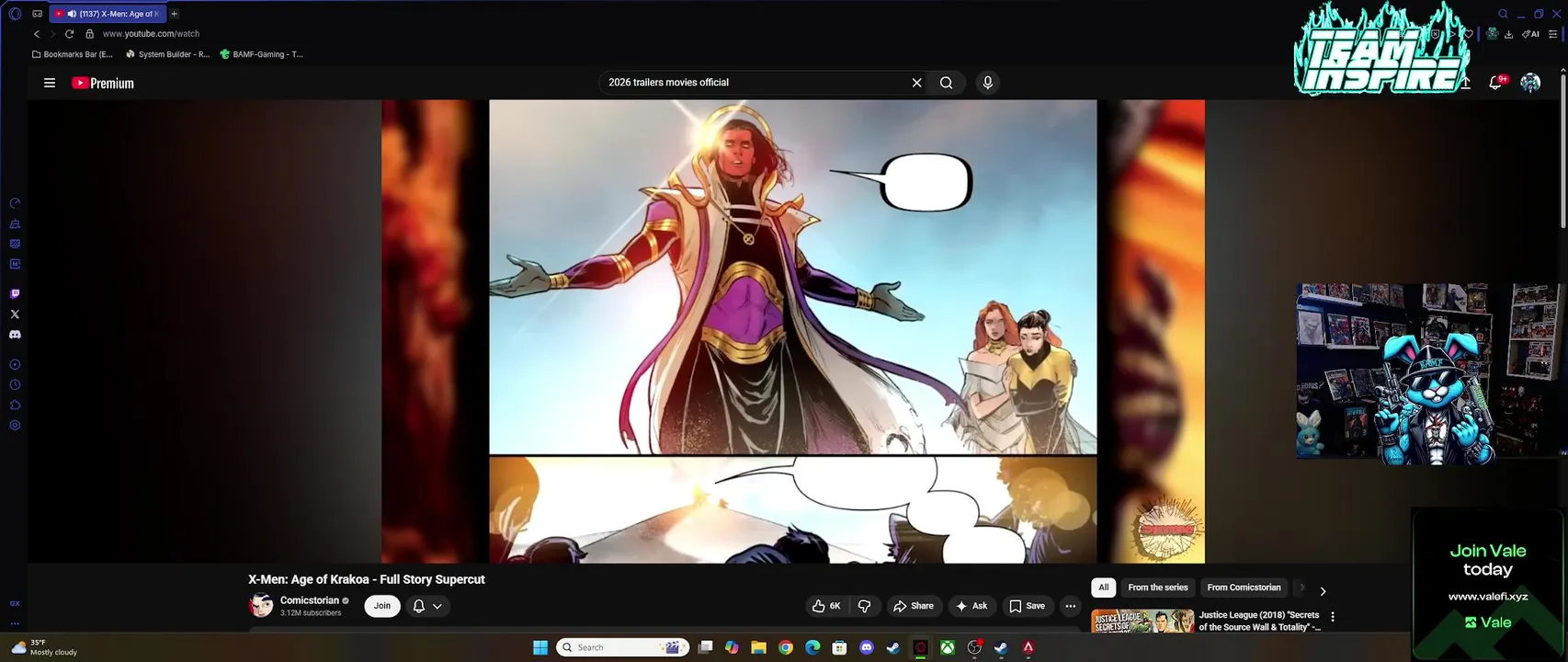Dislike the X-Men video

click(864, 606)
